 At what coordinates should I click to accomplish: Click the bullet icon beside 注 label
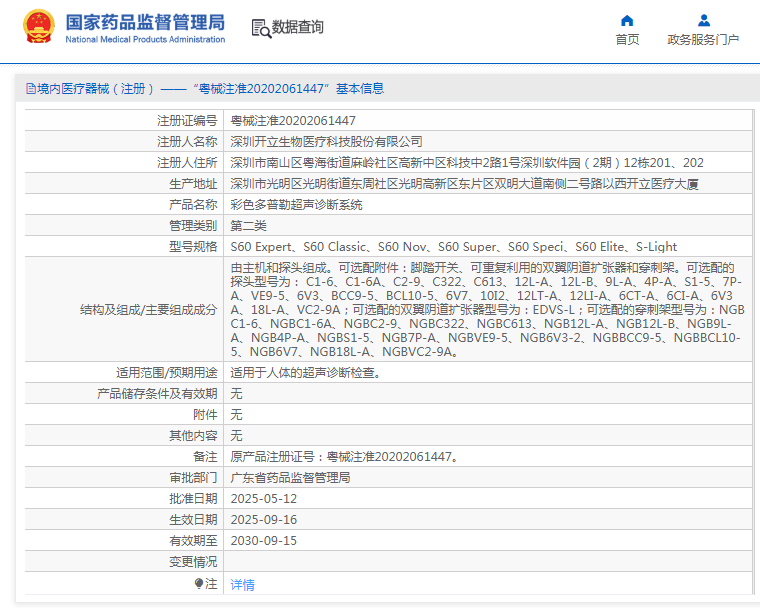199,583
